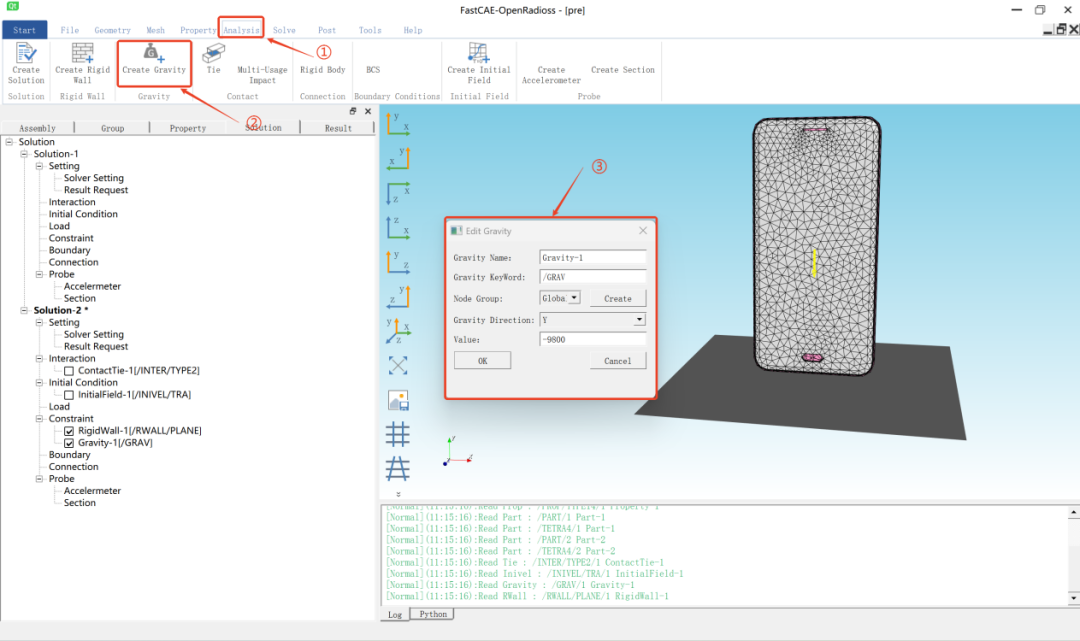Screen dimensions: 1080x641
Task: Toggle InitialField-1 checkbox
Action: click(69, 395)
